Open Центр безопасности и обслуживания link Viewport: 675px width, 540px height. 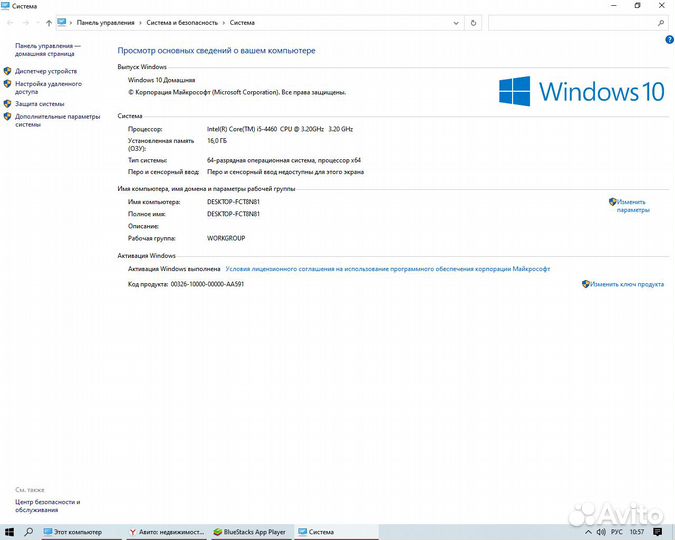coord(47,506)
